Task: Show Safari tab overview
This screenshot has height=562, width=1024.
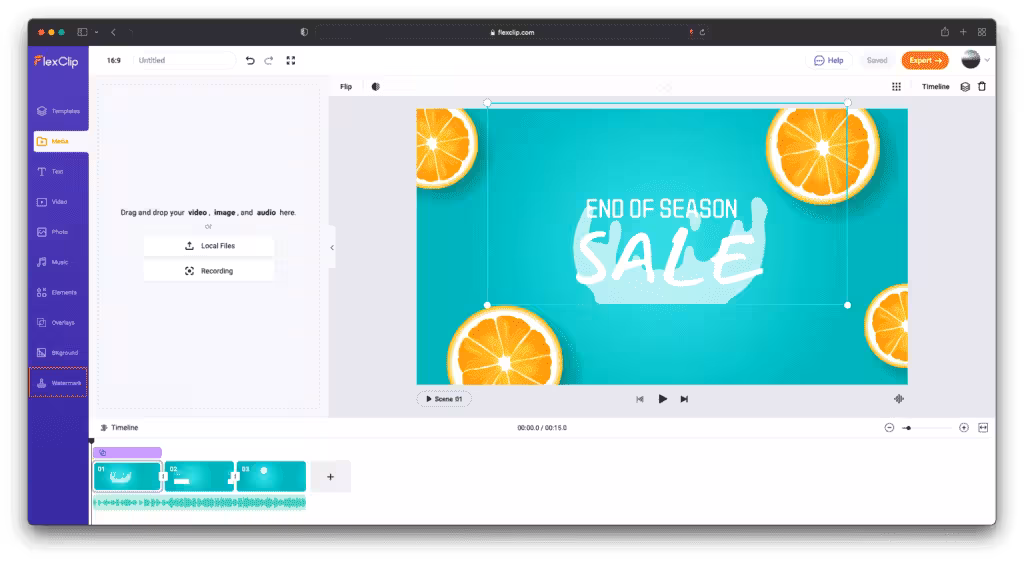Action: 982,32
